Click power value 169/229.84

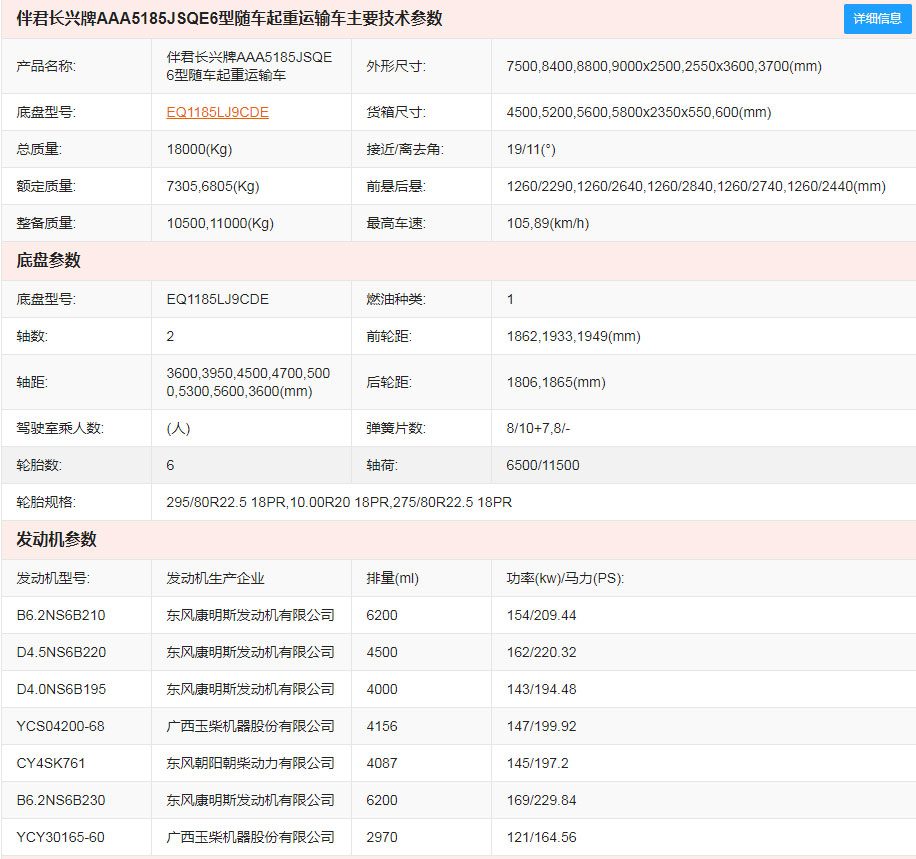(x=542, y=800)
